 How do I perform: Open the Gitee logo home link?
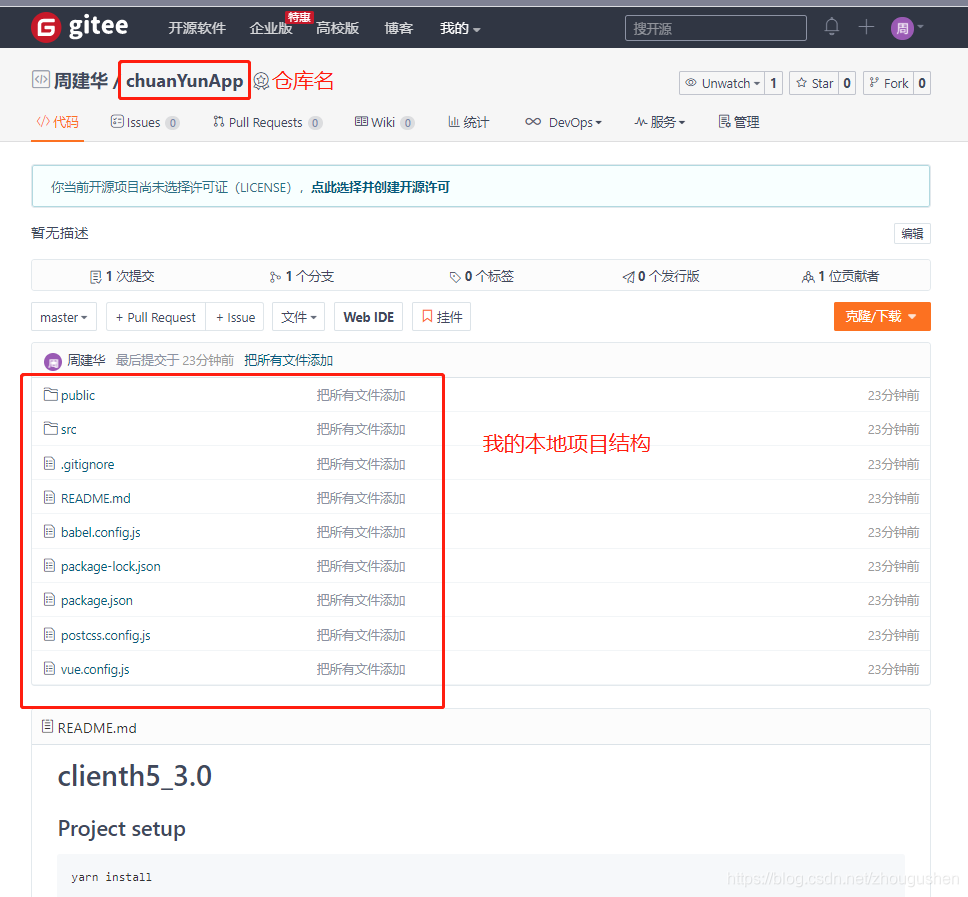click(80, 27)
